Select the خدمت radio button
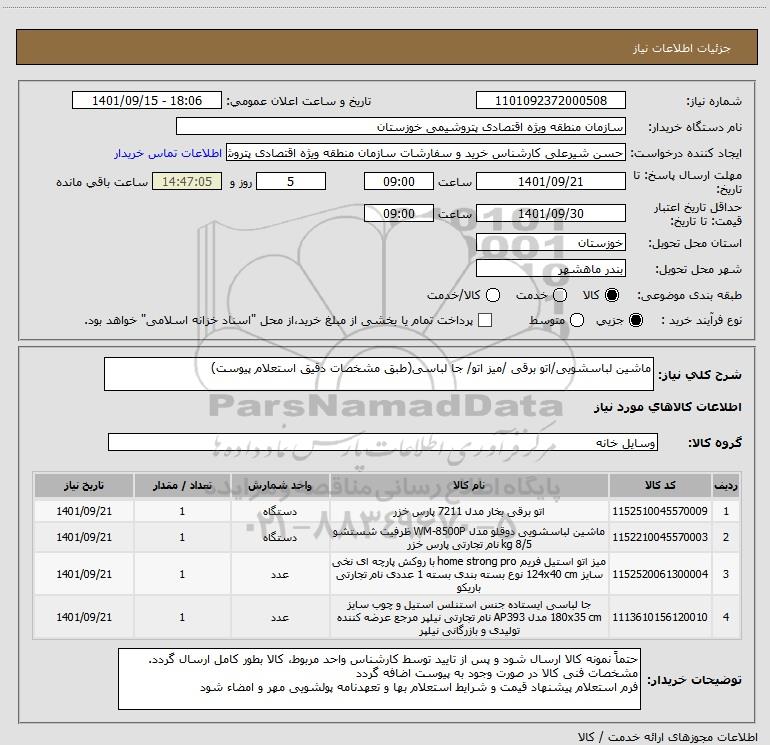The image size is (770, 745). click(x=560, y=295)
